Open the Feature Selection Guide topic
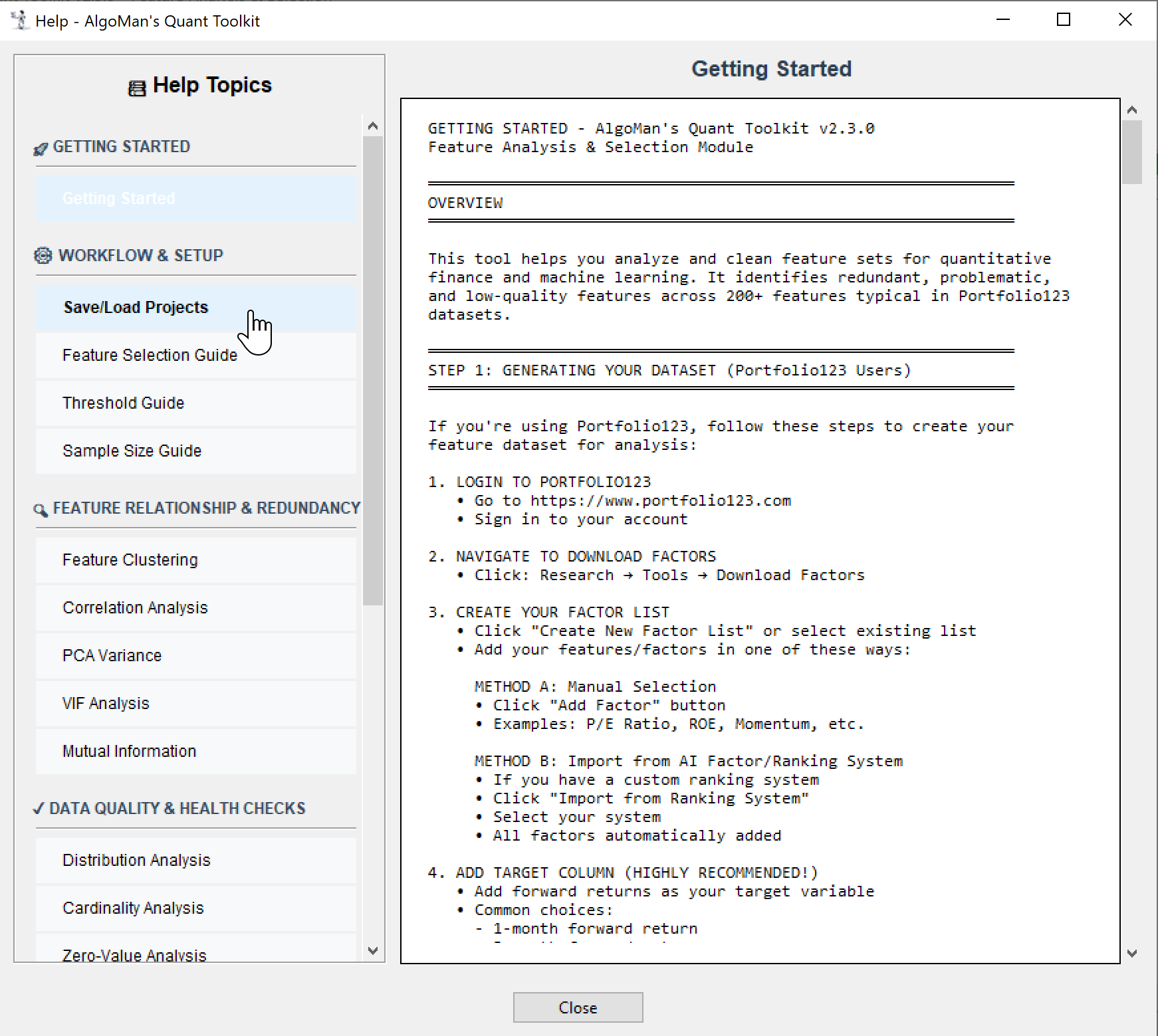 pos(150,355)
